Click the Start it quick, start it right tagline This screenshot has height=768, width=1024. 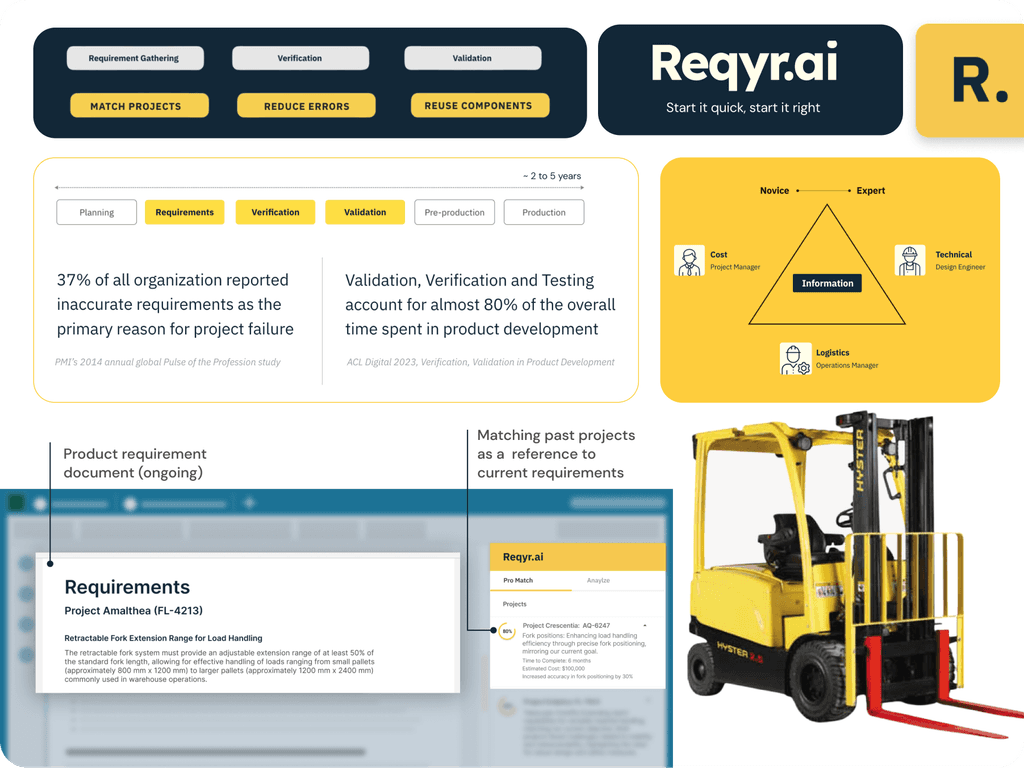743,108
